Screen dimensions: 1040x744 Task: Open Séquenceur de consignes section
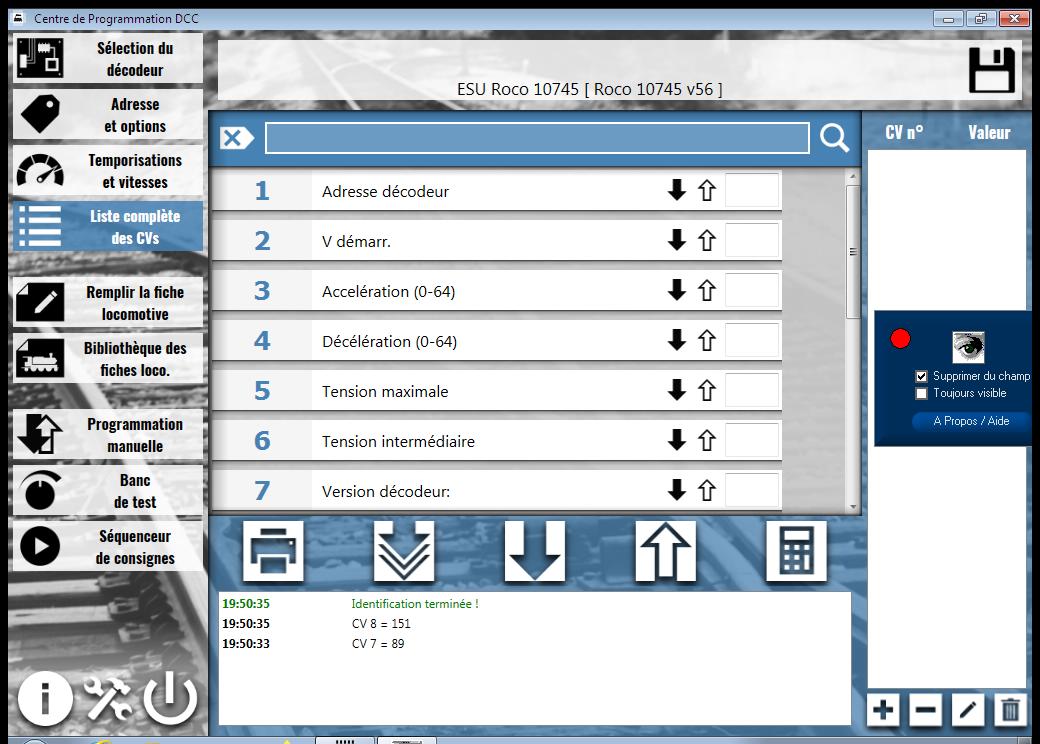point(108,546)
